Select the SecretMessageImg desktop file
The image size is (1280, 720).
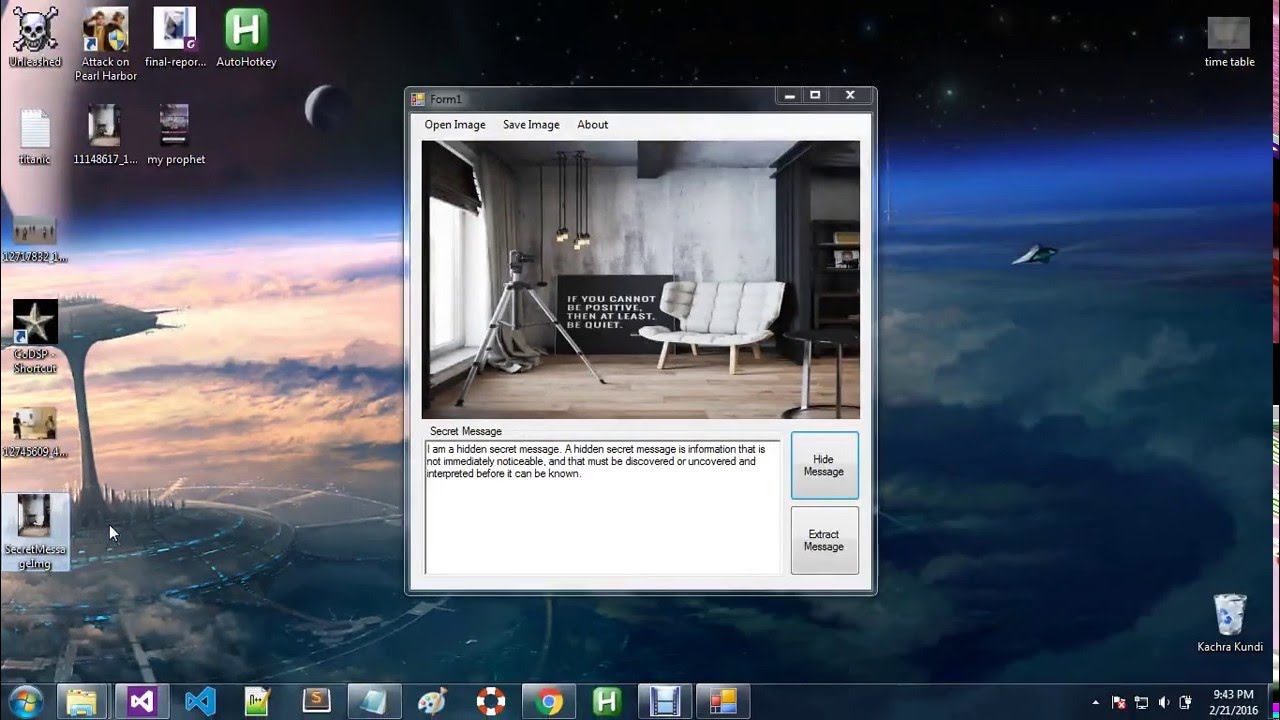(x=35, y=532)
